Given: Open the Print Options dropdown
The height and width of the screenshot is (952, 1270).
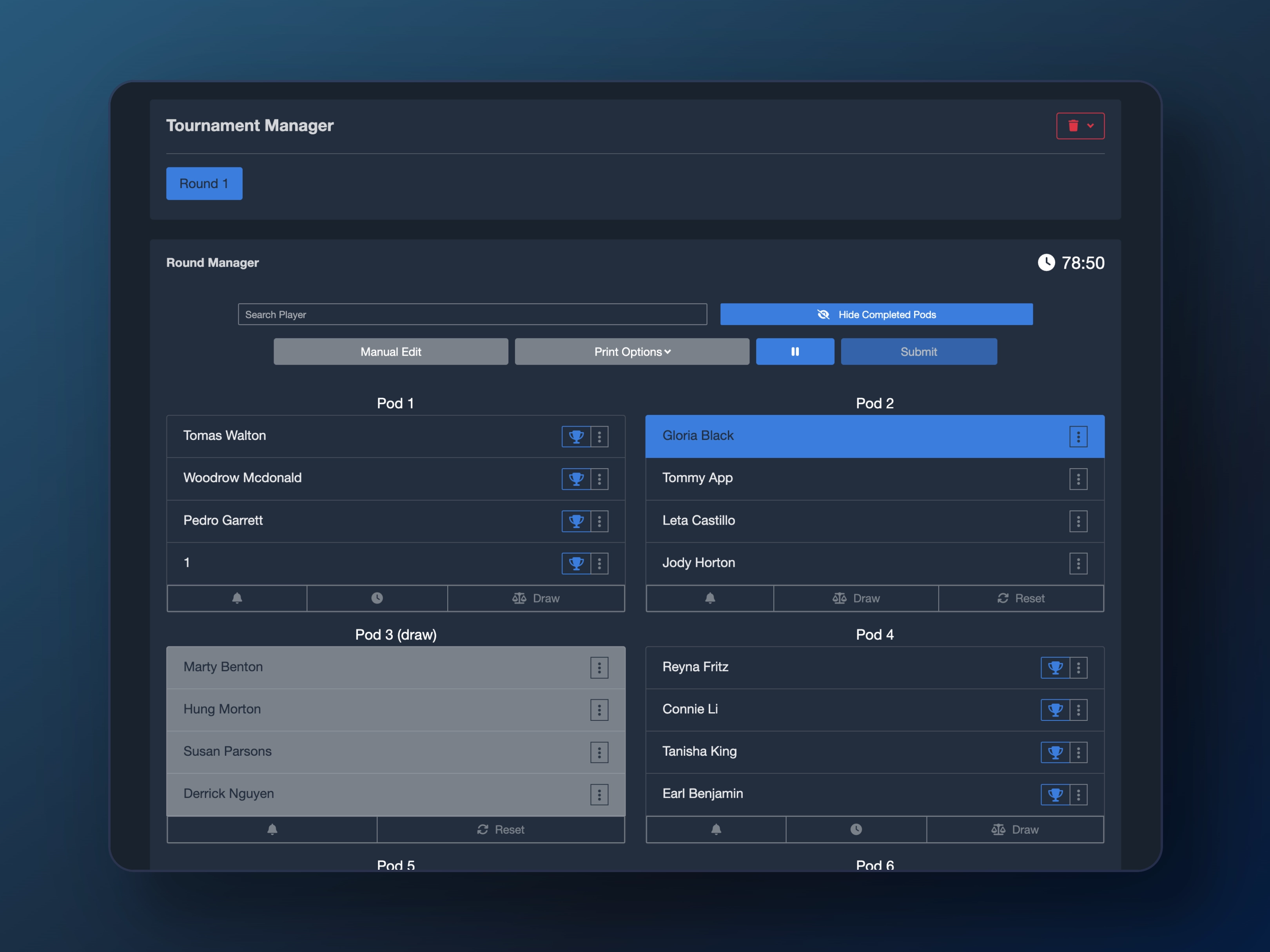Looking at the screenshot, I should click(x=631, y=352).
